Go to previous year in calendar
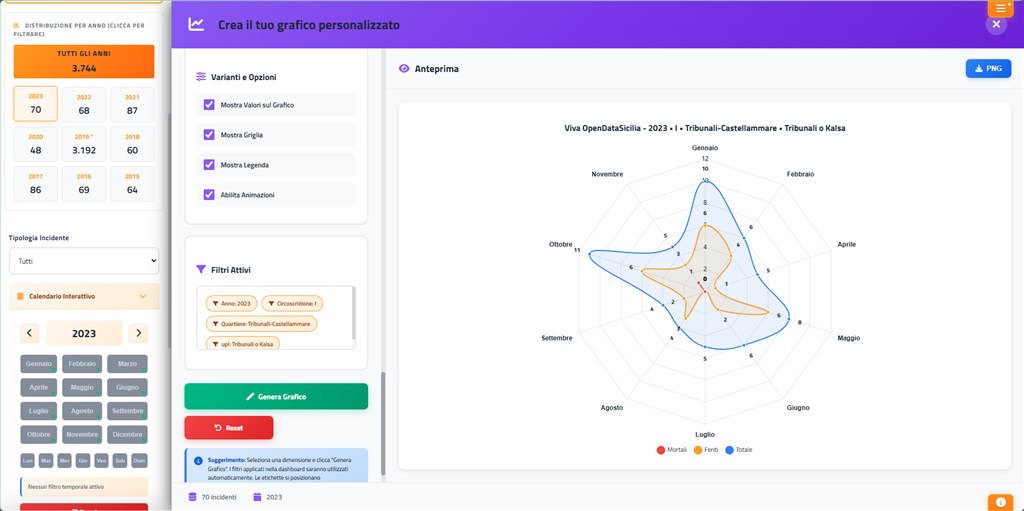The image size is (1024, 511). tap(31, 333)
